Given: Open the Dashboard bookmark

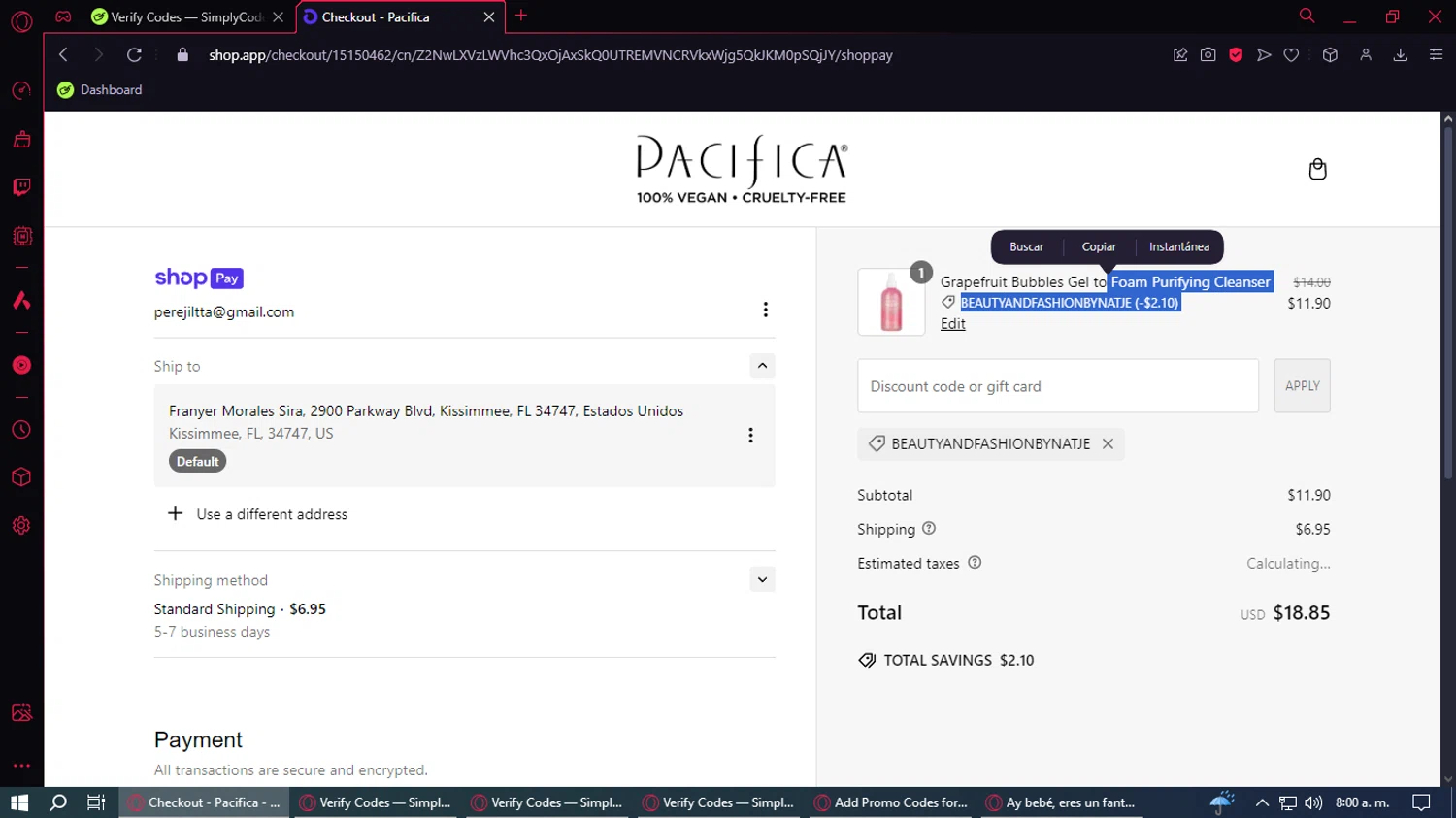Looking at the screenshot, I should point(100,89).
